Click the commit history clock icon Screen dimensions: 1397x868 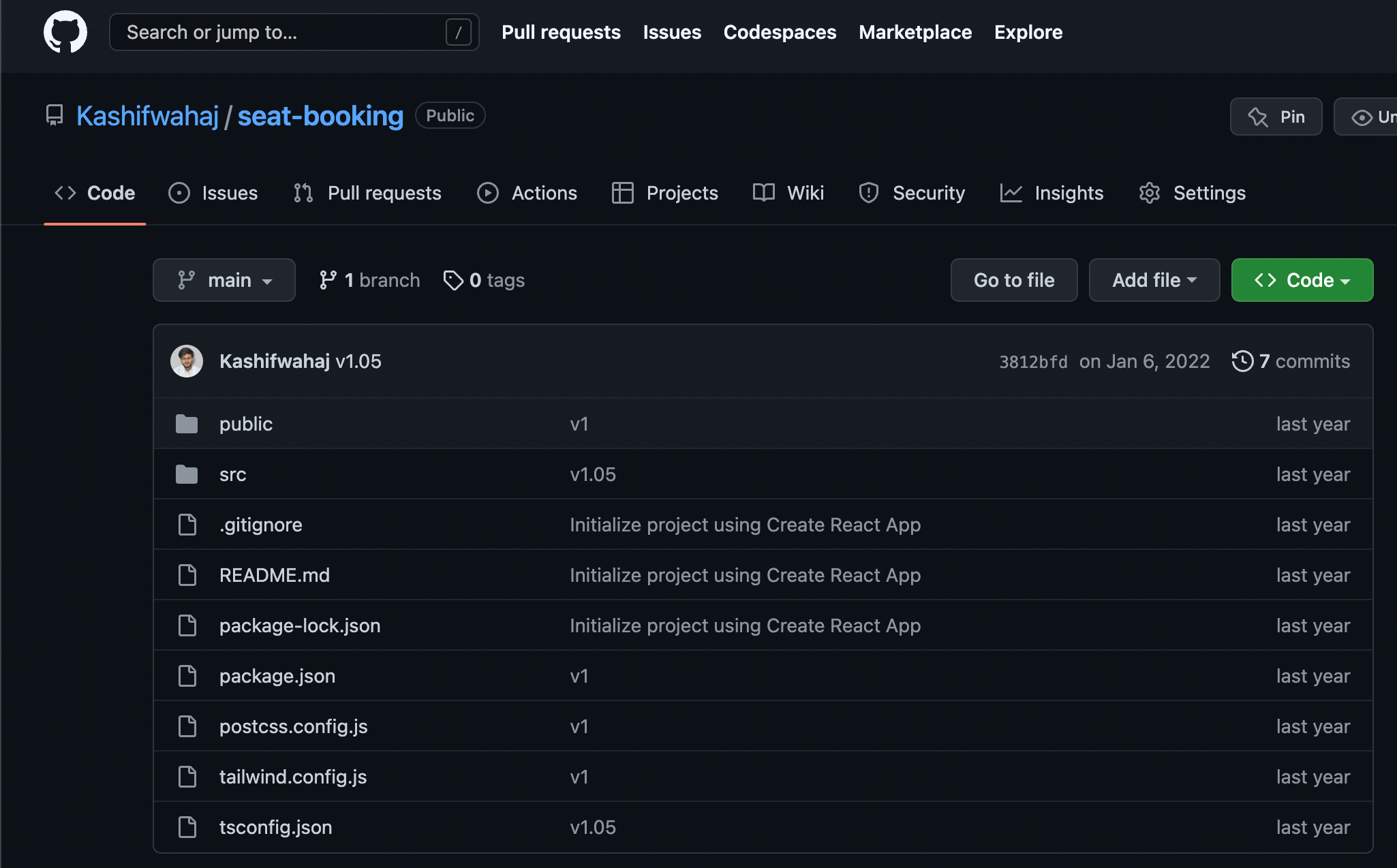pos(1242,361)
